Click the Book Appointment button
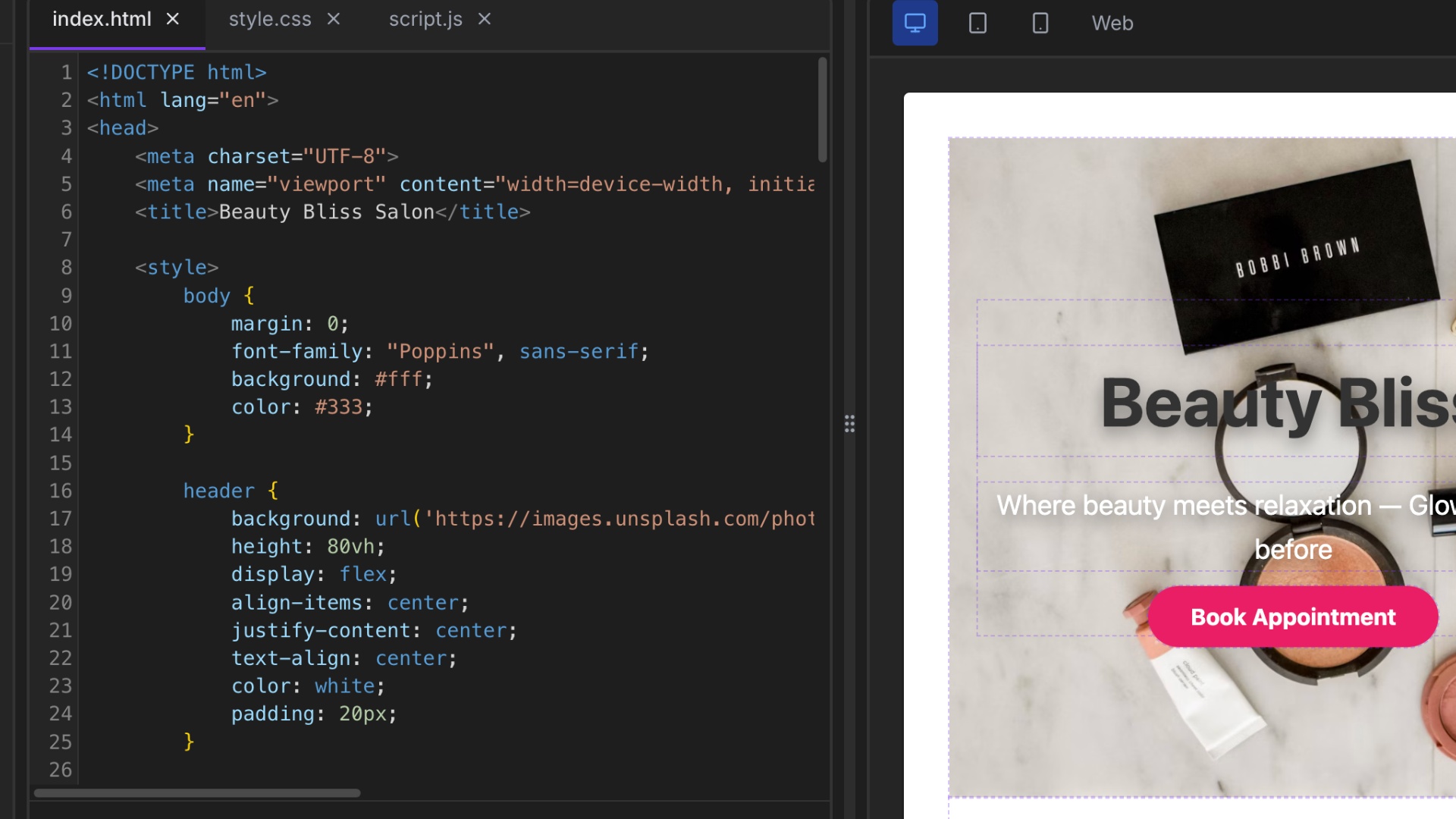Image resolution: width=1456 pixels, height=819 pixels. point(1292,617)
